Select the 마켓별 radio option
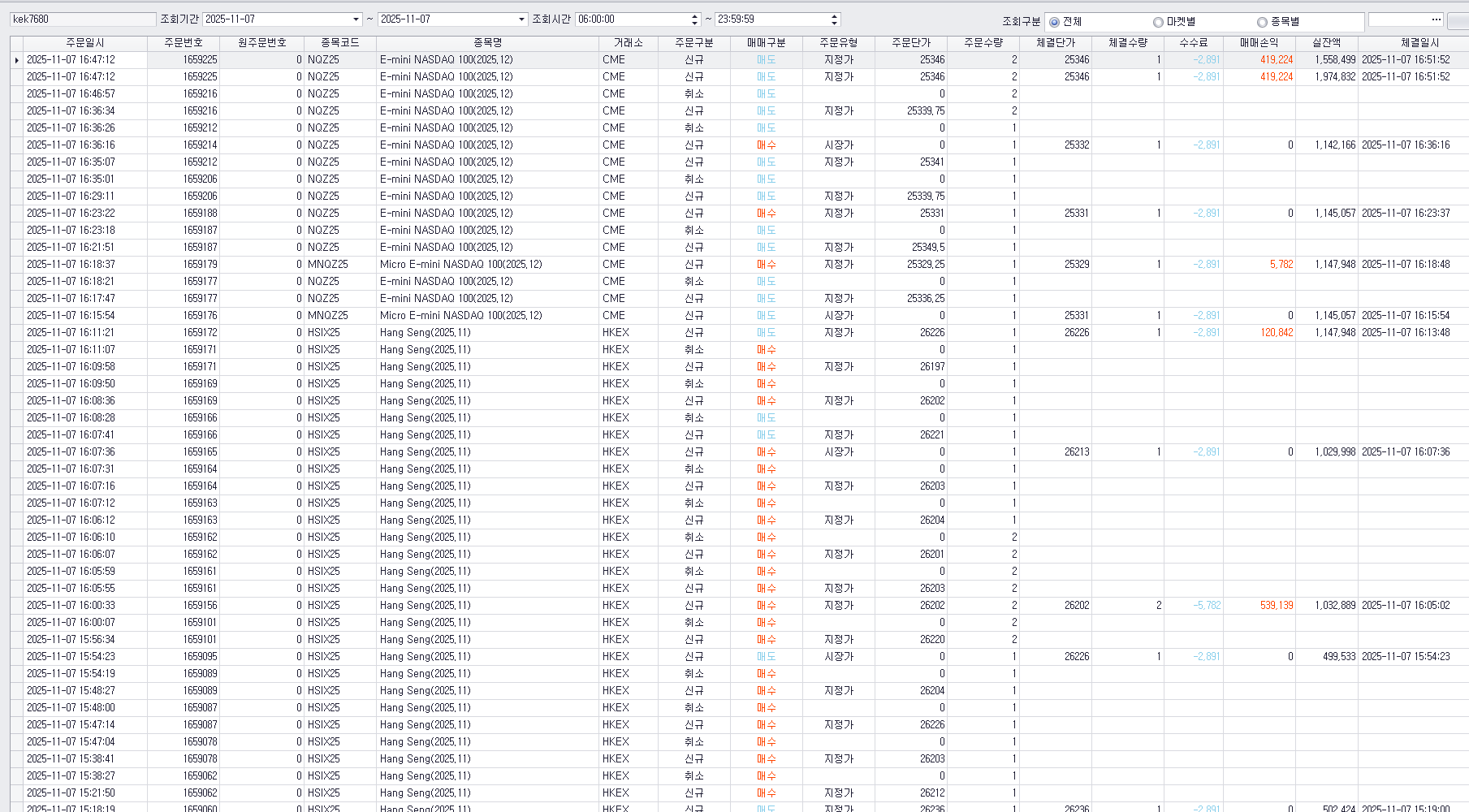 click(x=1158, y=22)
